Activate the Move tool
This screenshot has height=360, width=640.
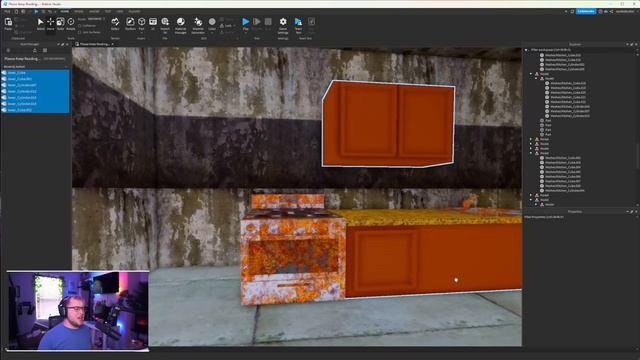point(51,24)
